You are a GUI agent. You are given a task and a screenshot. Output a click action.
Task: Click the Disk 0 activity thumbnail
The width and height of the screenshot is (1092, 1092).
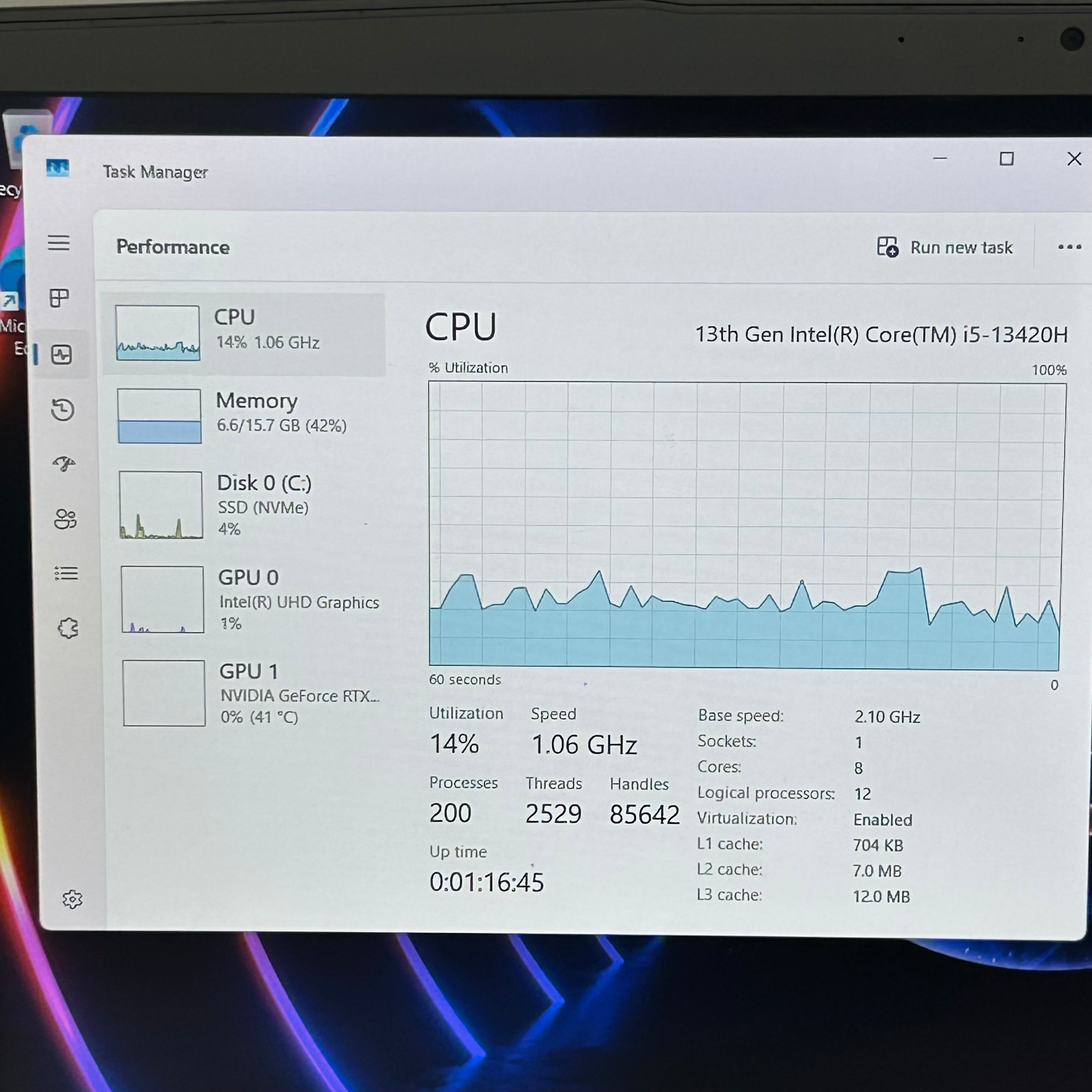(x=161, y=505)
